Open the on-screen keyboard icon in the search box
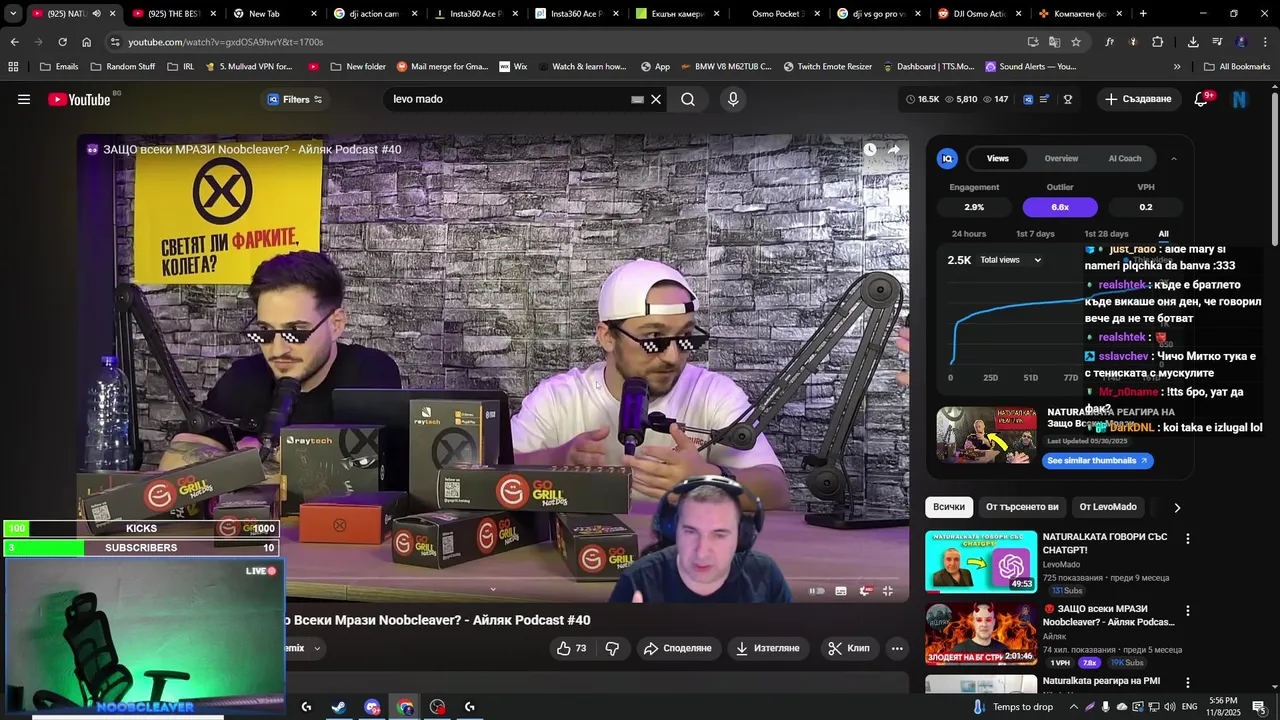The image size is (1280, 720). click(637, 99)
